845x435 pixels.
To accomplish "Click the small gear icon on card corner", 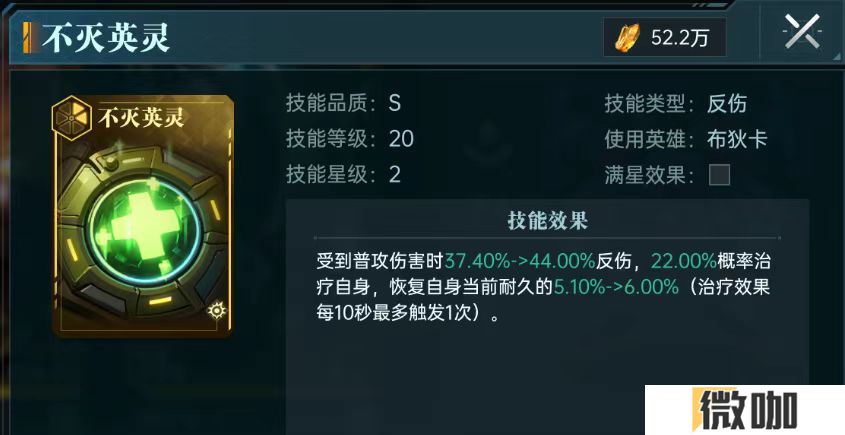I will (x=217, y=310).
